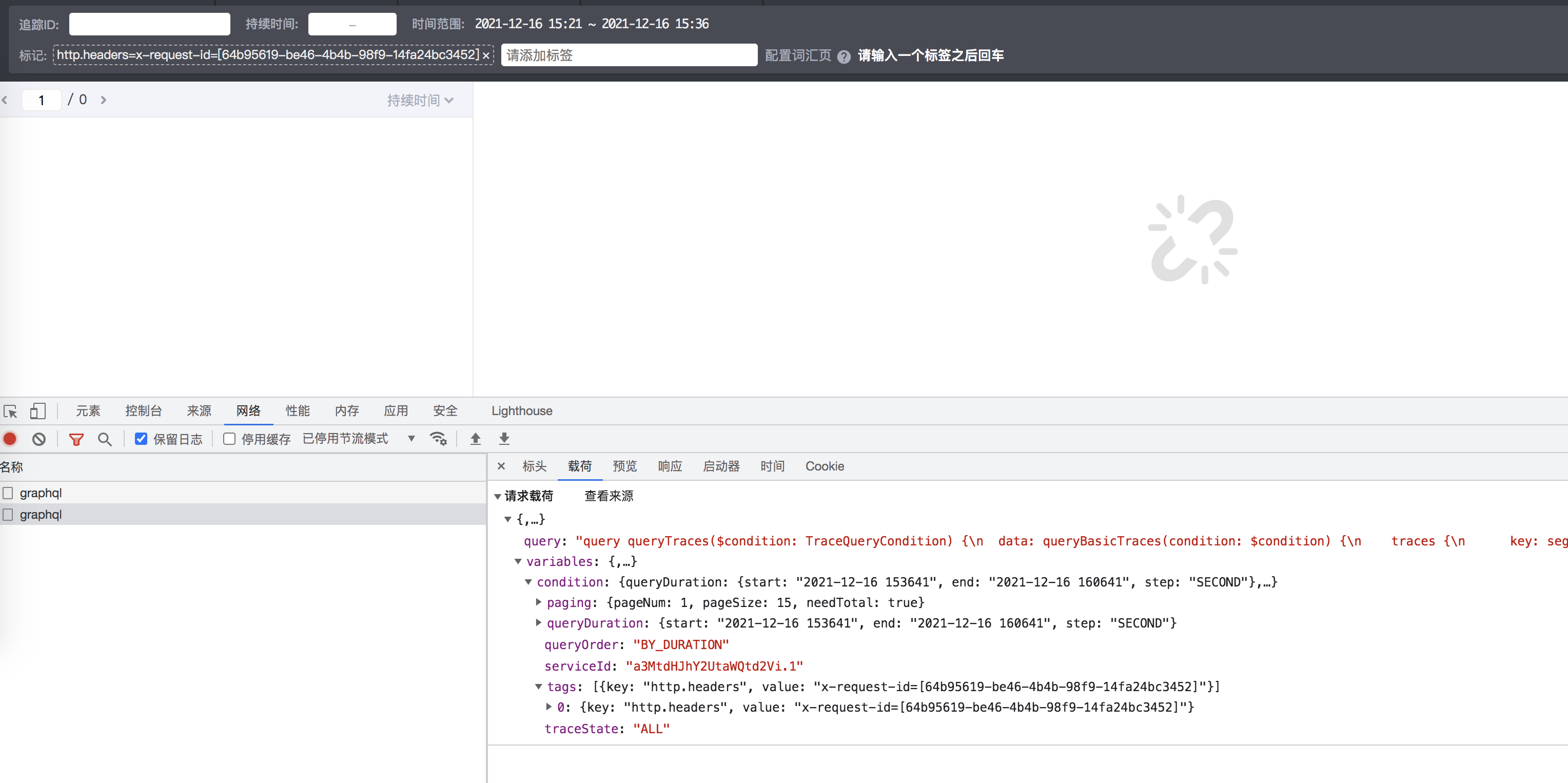Toggle the device toolbar icon
This screenshot has height=783, width=1568.
[x=38, y=411]
